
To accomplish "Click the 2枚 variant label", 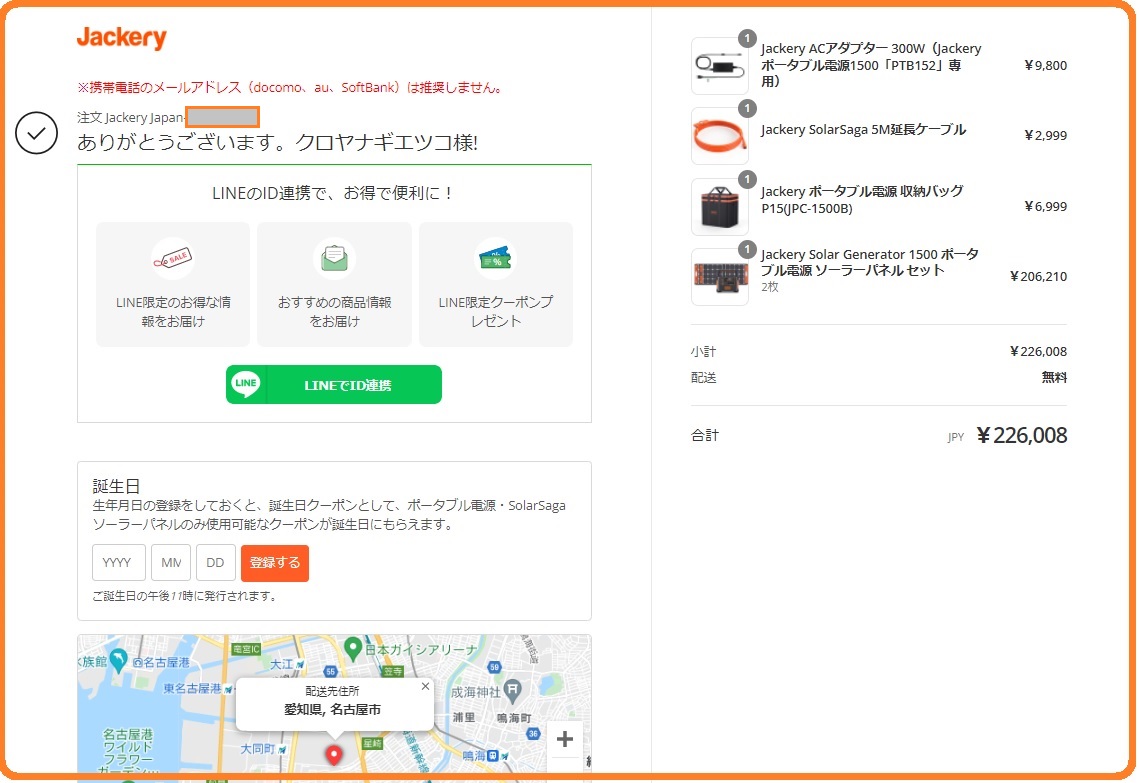I will (769, 287).
